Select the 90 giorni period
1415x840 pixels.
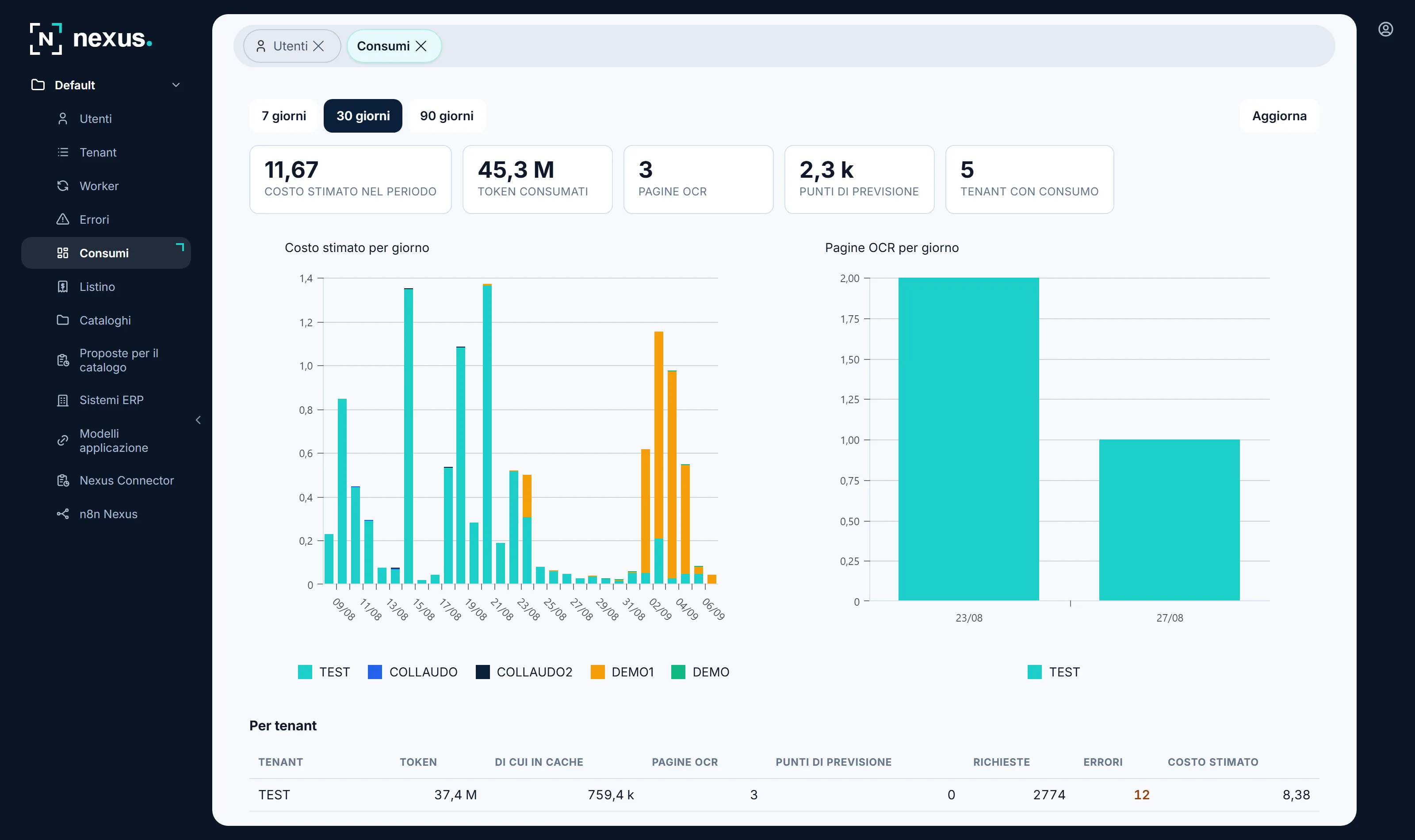point(447,116)
